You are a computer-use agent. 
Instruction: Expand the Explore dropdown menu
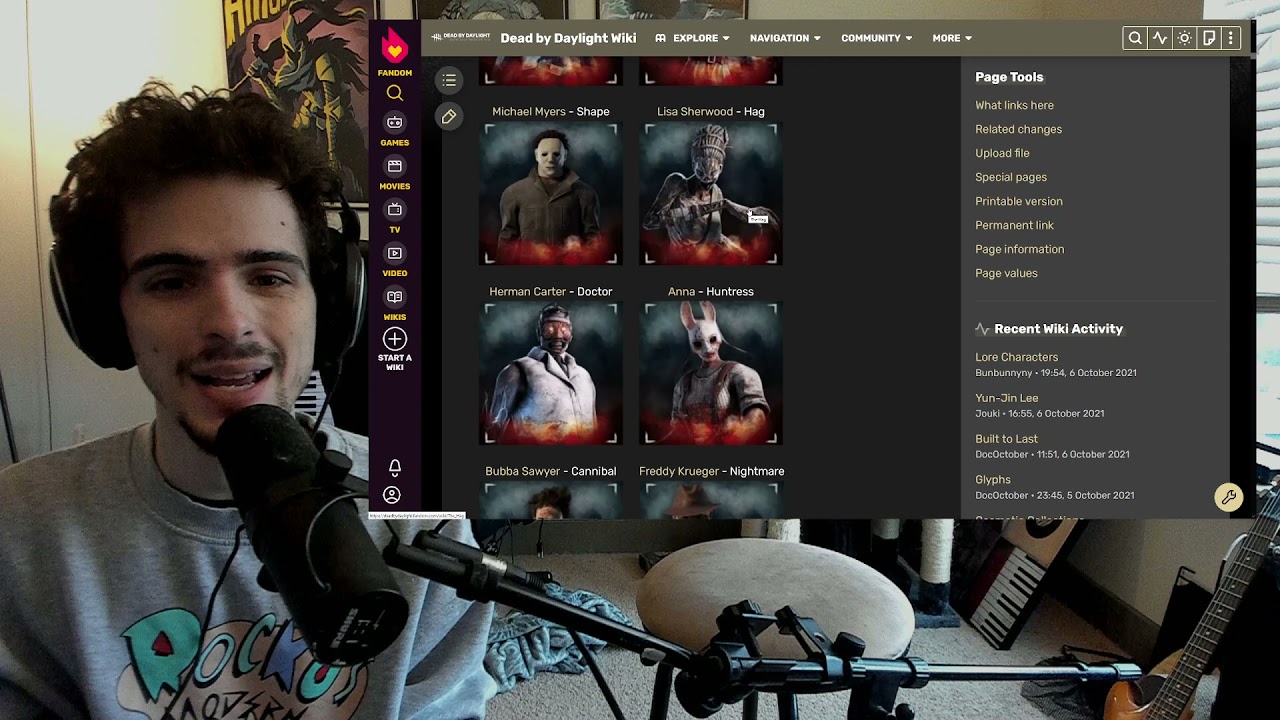[692, 38]
